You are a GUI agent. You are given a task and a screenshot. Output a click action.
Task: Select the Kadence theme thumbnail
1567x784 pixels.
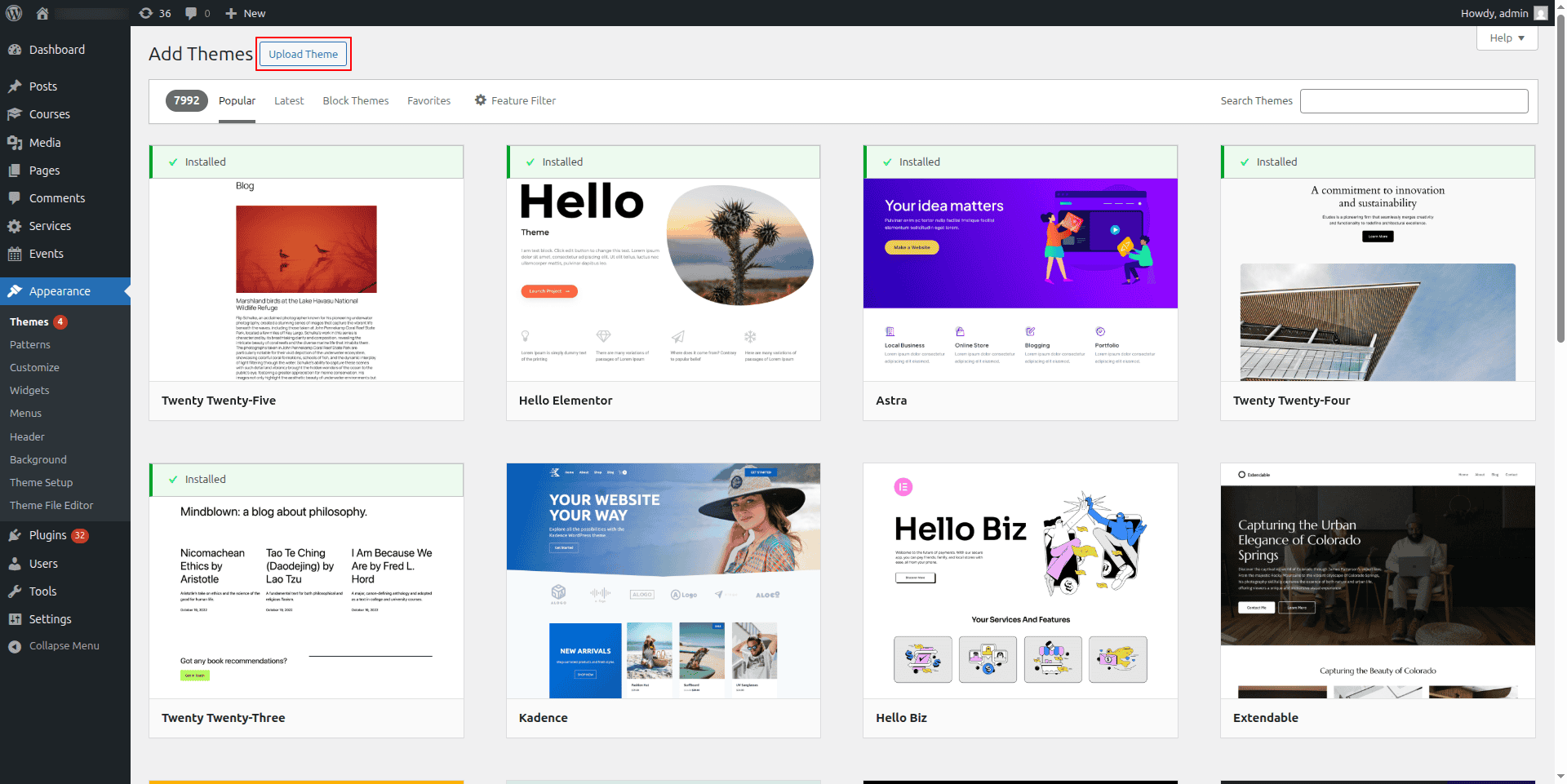point(663,581)
